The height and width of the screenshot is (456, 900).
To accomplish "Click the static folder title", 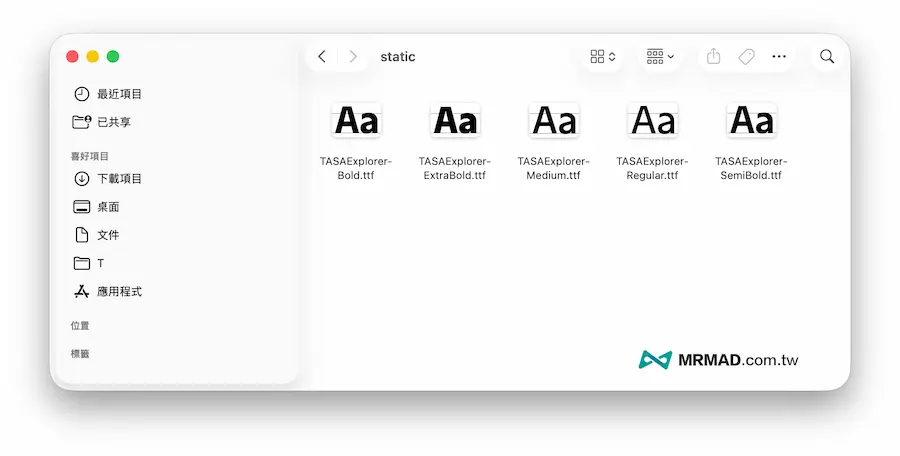I will pyautogui.click(x=398, y=56).
